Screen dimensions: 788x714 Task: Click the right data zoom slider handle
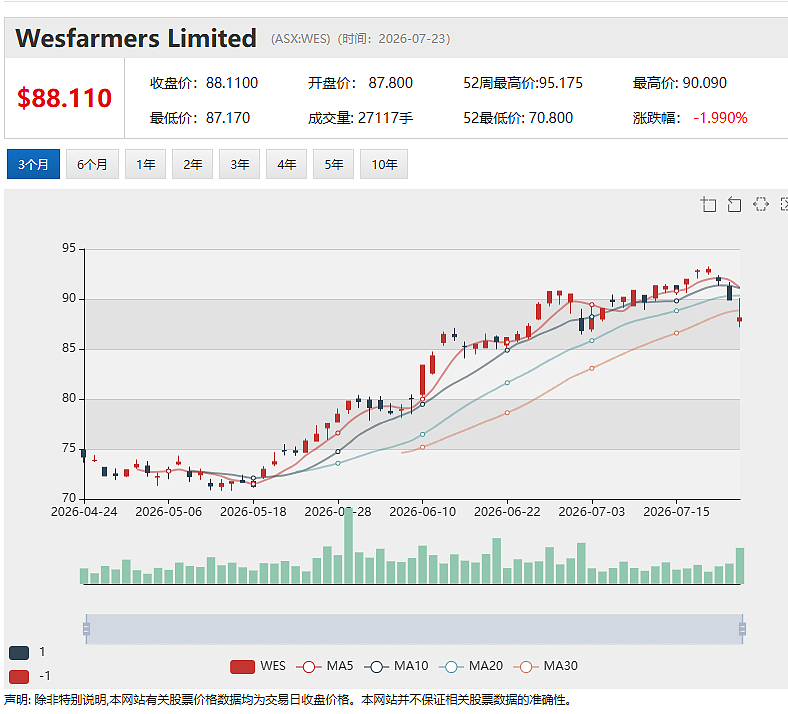(742, 629)
